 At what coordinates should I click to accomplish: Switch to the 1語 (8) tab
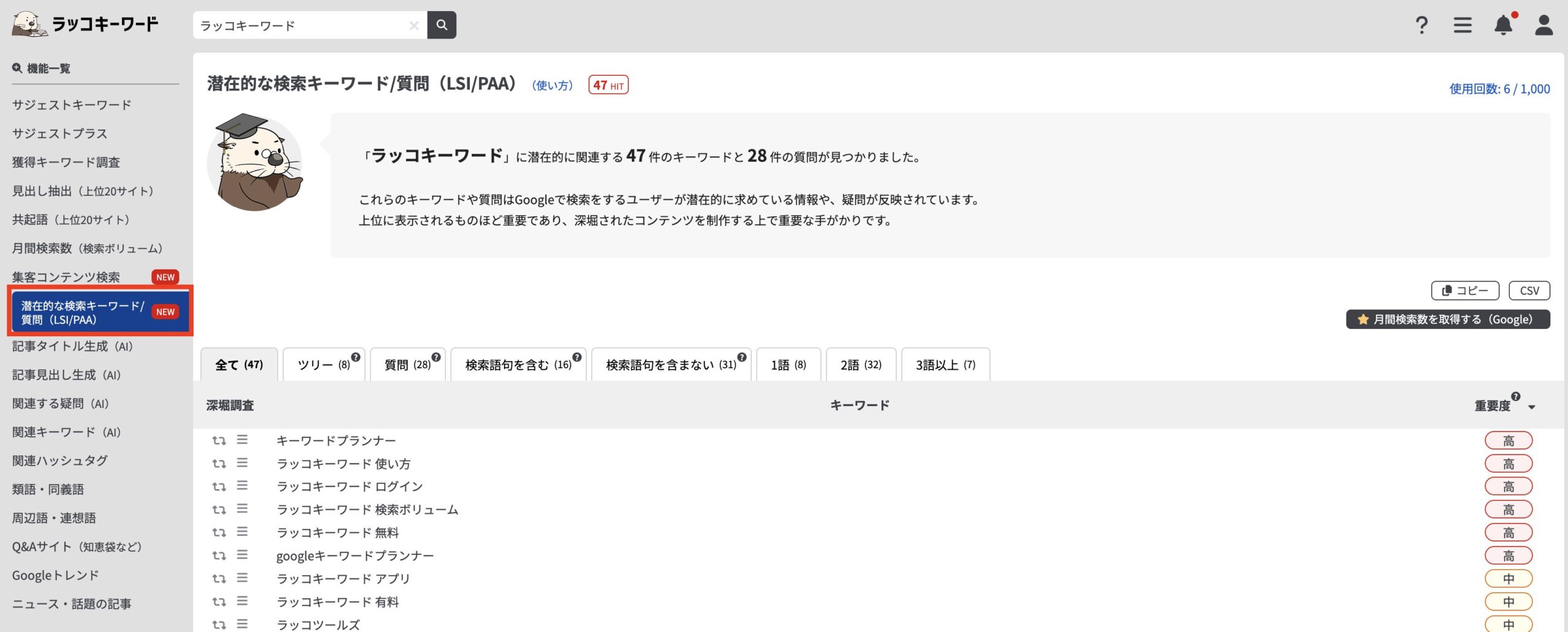(x=789, y=364)
